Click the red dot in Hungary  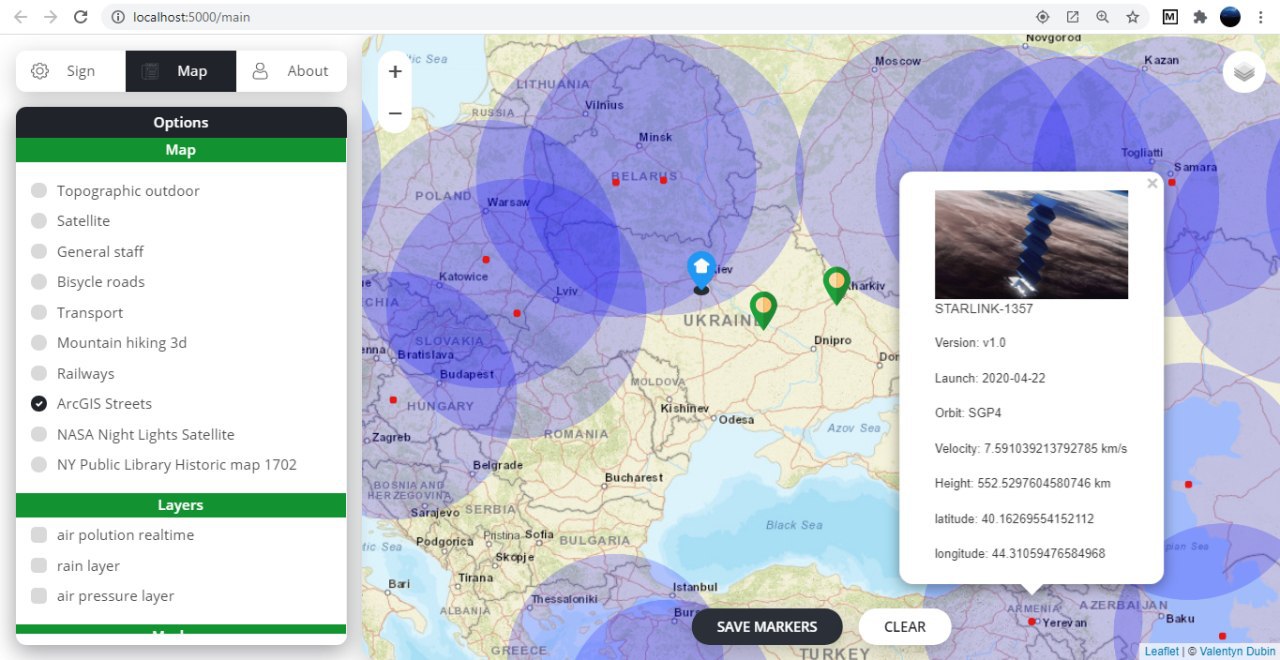click(393, 400)
